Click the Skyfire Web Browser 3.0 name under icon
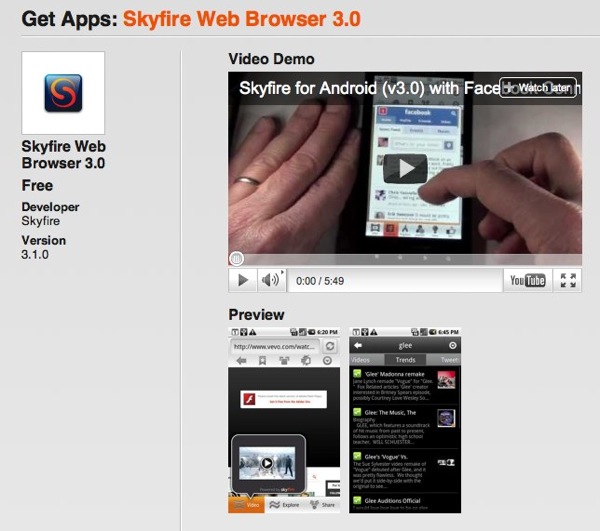Screen dimensions: 600x531 [x=64, y=155]
